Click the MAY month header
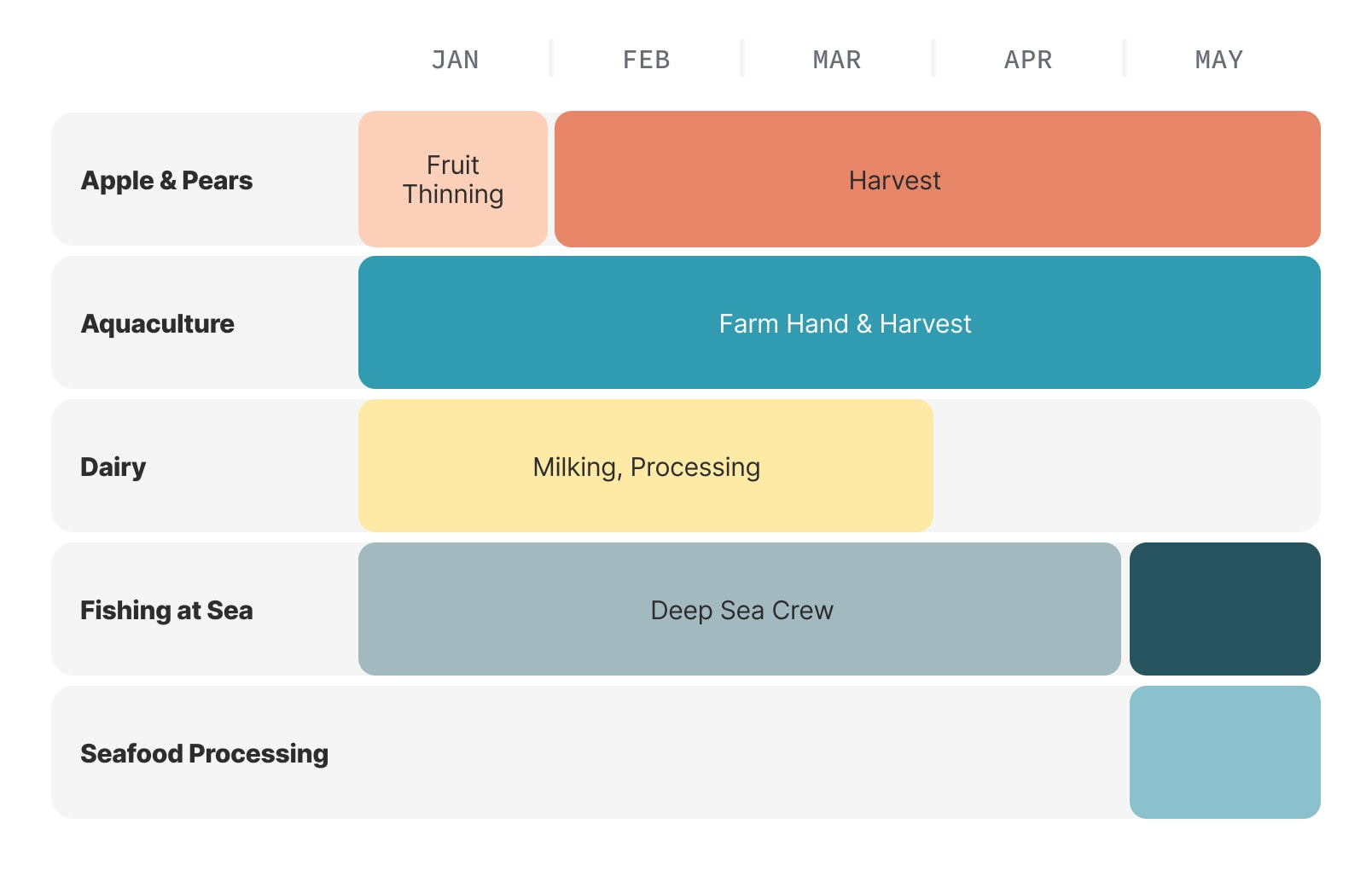The height and width of the screenshot is (870, 1372). point(1219,60)
